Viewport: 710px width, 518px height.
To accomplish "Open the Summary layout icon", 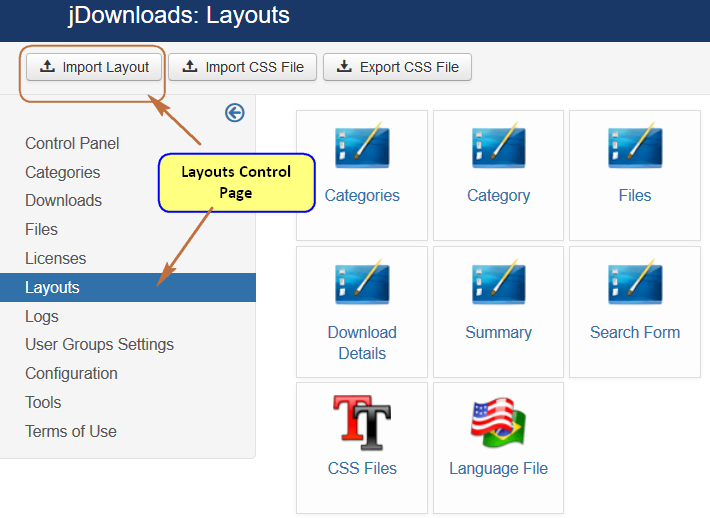I will (499, 282).
